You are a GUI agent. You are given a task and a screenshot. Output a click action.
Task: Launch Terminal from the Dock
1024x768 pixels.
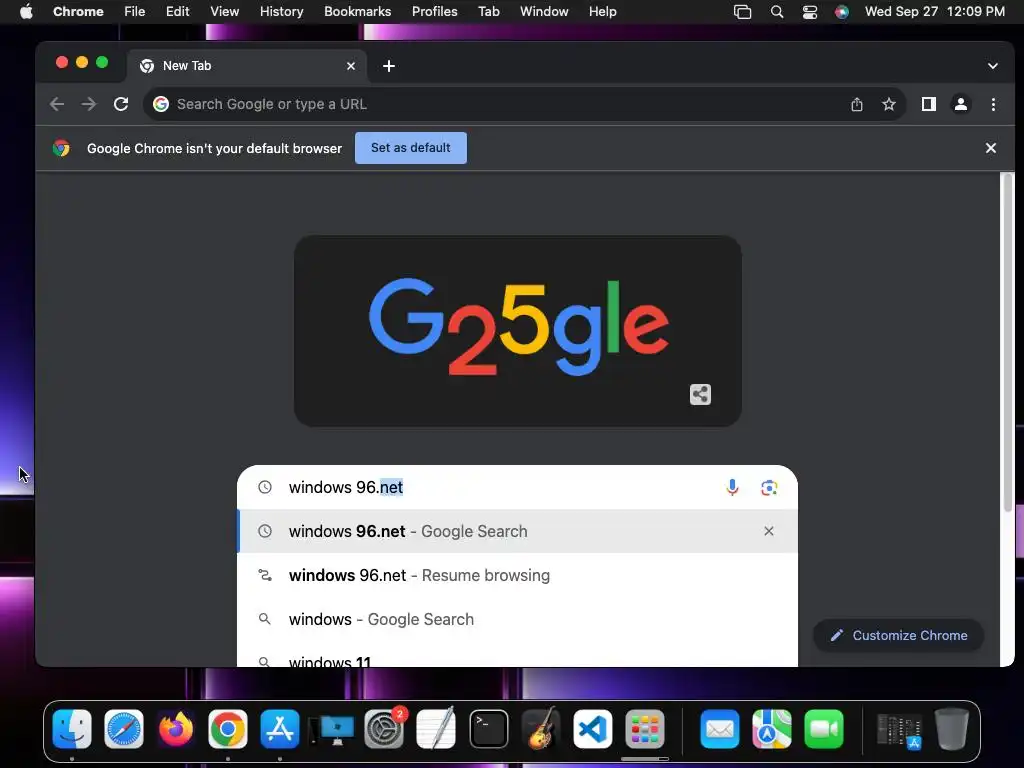coord(488,729)
